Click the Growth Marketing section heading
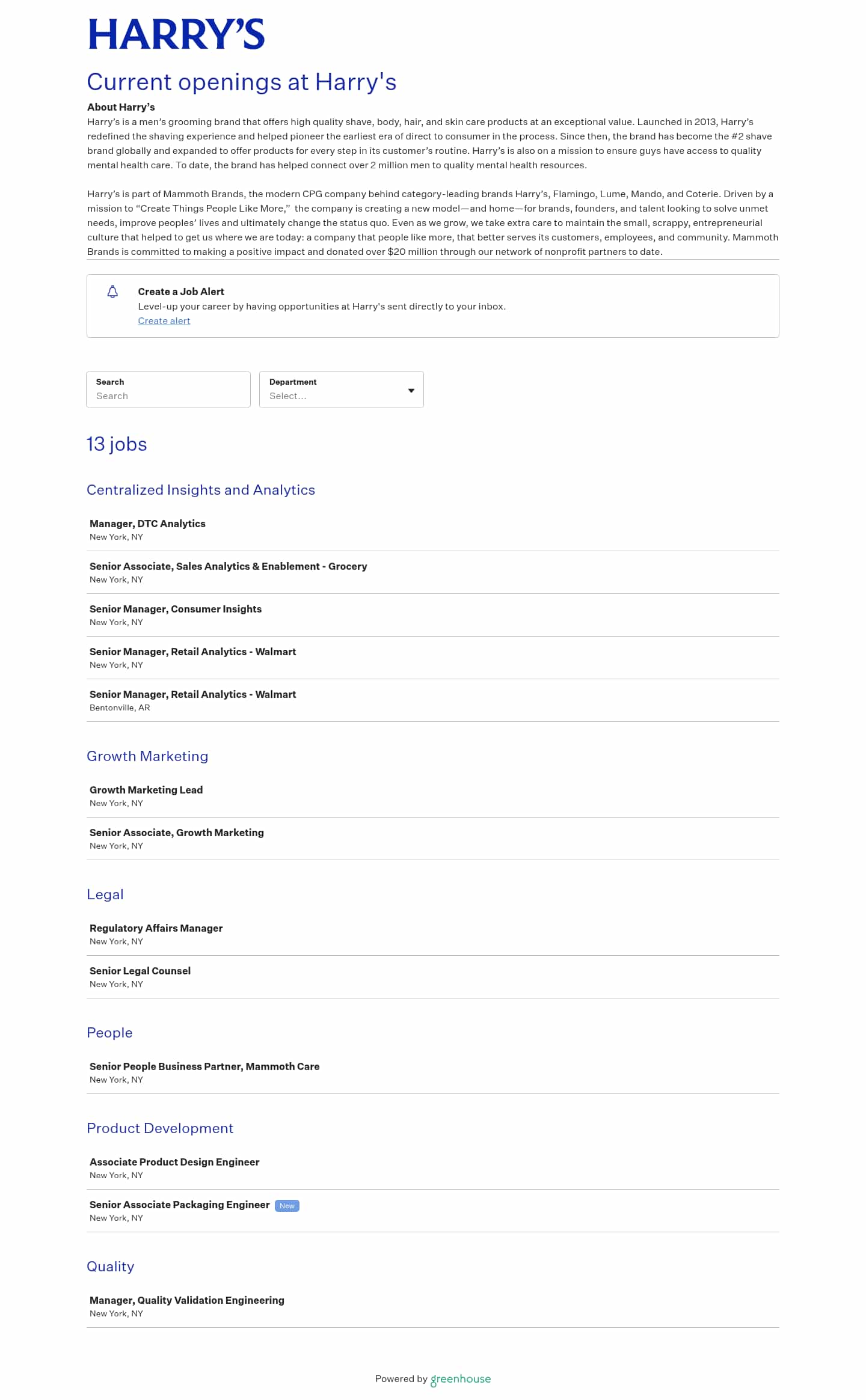Image resolution: width=866 pixels, height=1400 pixels. [147, 756]
